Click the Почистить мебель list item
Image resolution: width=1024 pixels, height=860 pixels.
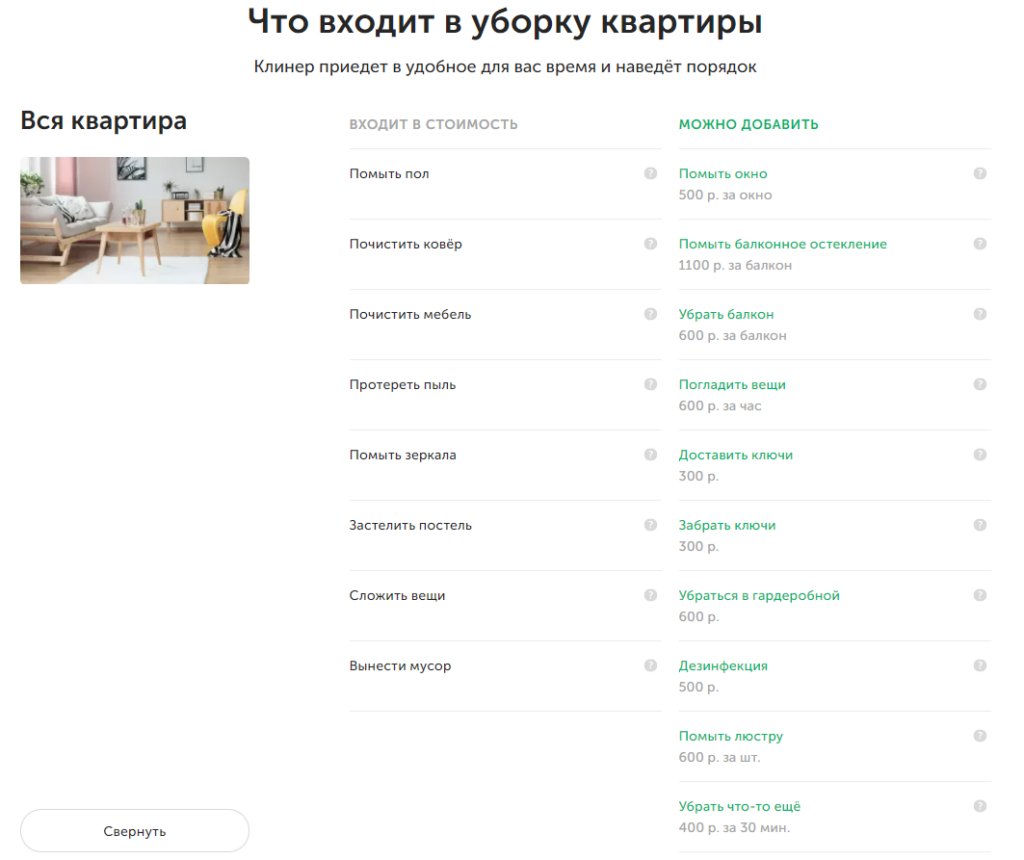[410, 315]
